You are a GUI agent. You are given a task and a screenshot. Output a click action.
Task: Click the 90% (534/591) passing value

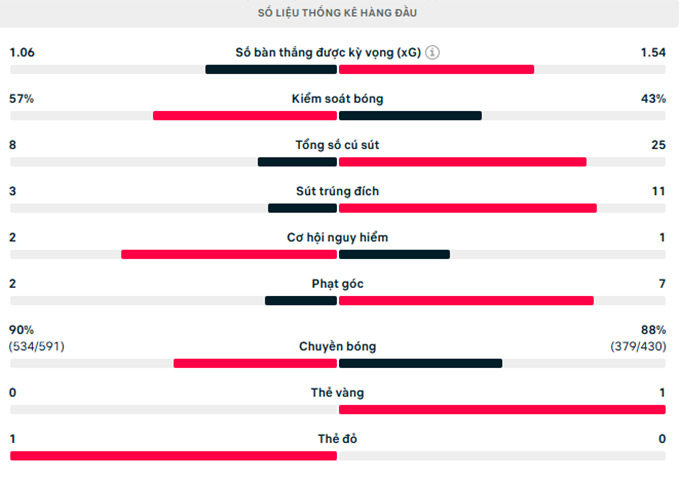coord(37,338)
